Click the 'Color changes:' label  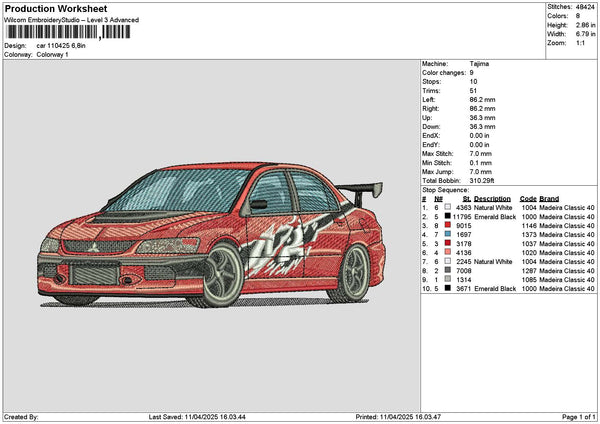[x=444, y=73]
